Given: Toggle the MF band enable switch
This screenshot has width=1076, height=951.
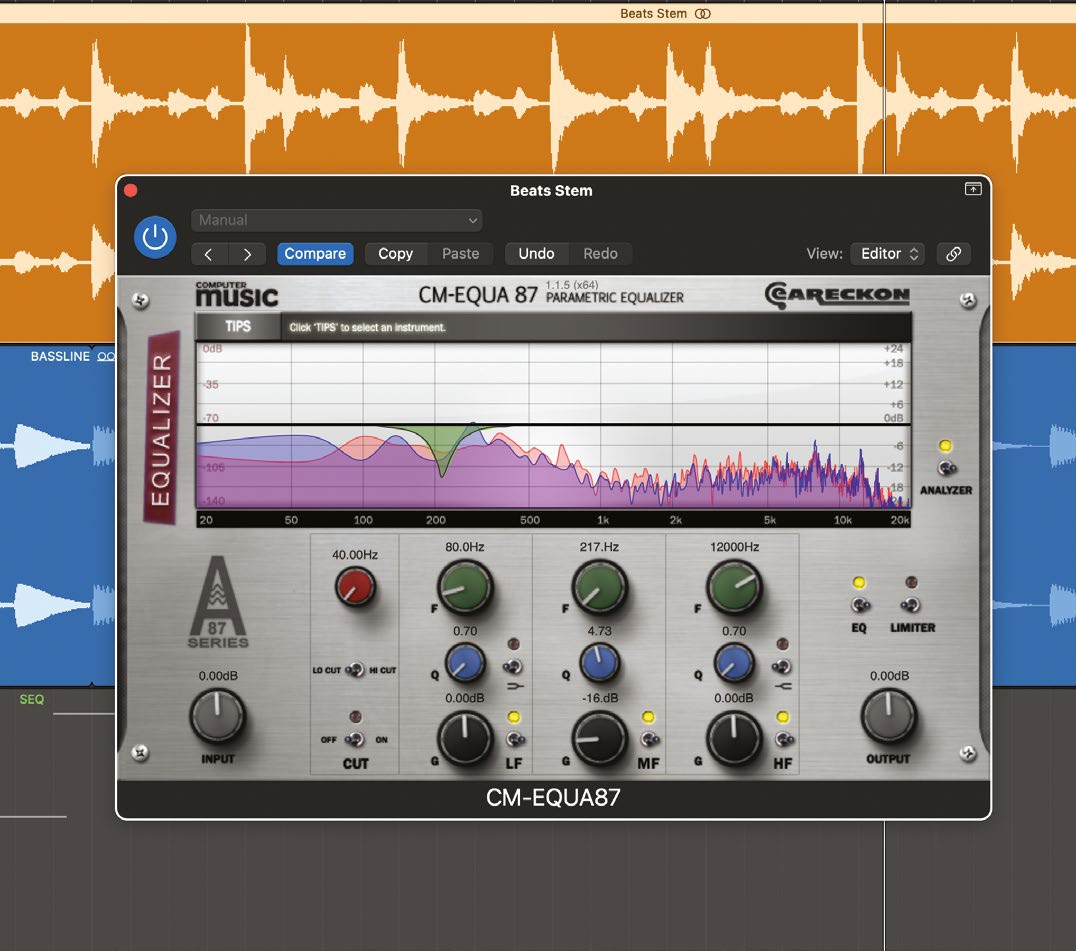Looking at the screenshot, I should 649,739.
